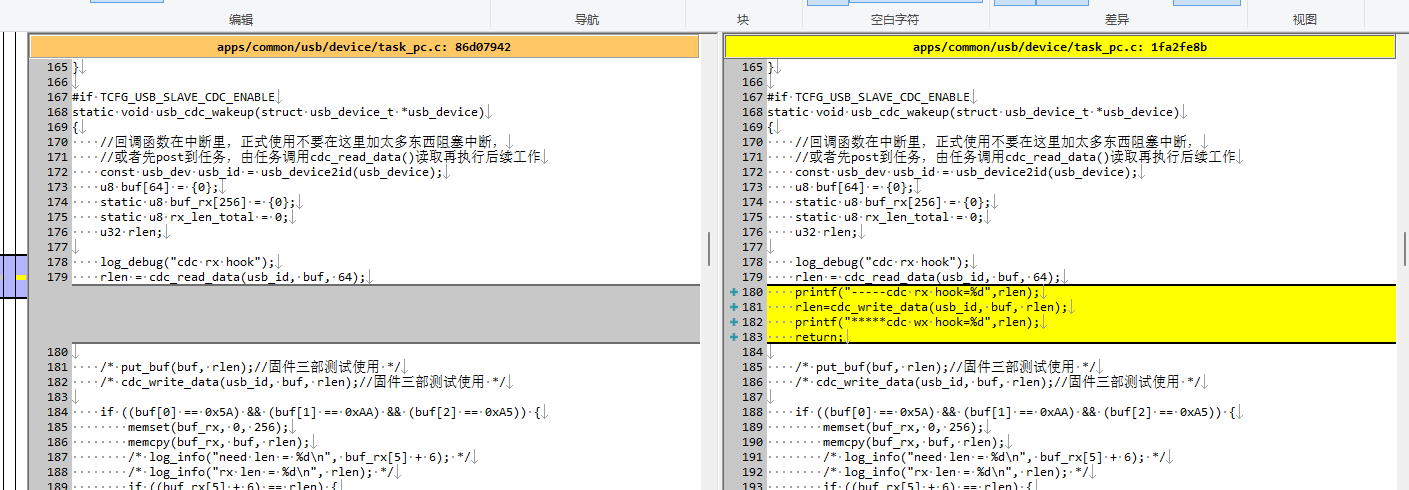Click the cdc_read_data line 179 in the left pane

tap(233, 277)
